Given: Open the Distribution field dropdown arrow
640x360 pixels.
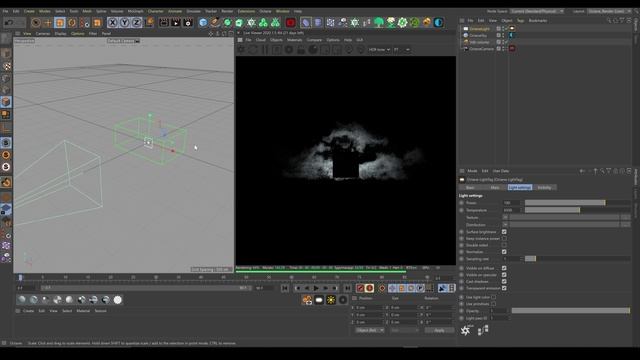Looking at the screenshot, I should click(x=505, y=224).
